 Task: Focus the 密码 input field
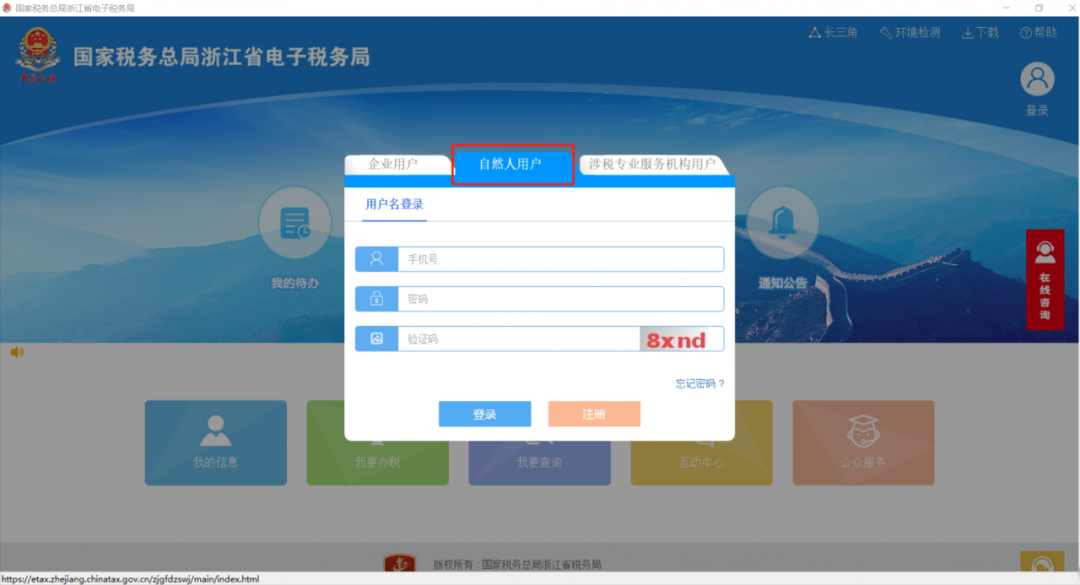[561, 299]
